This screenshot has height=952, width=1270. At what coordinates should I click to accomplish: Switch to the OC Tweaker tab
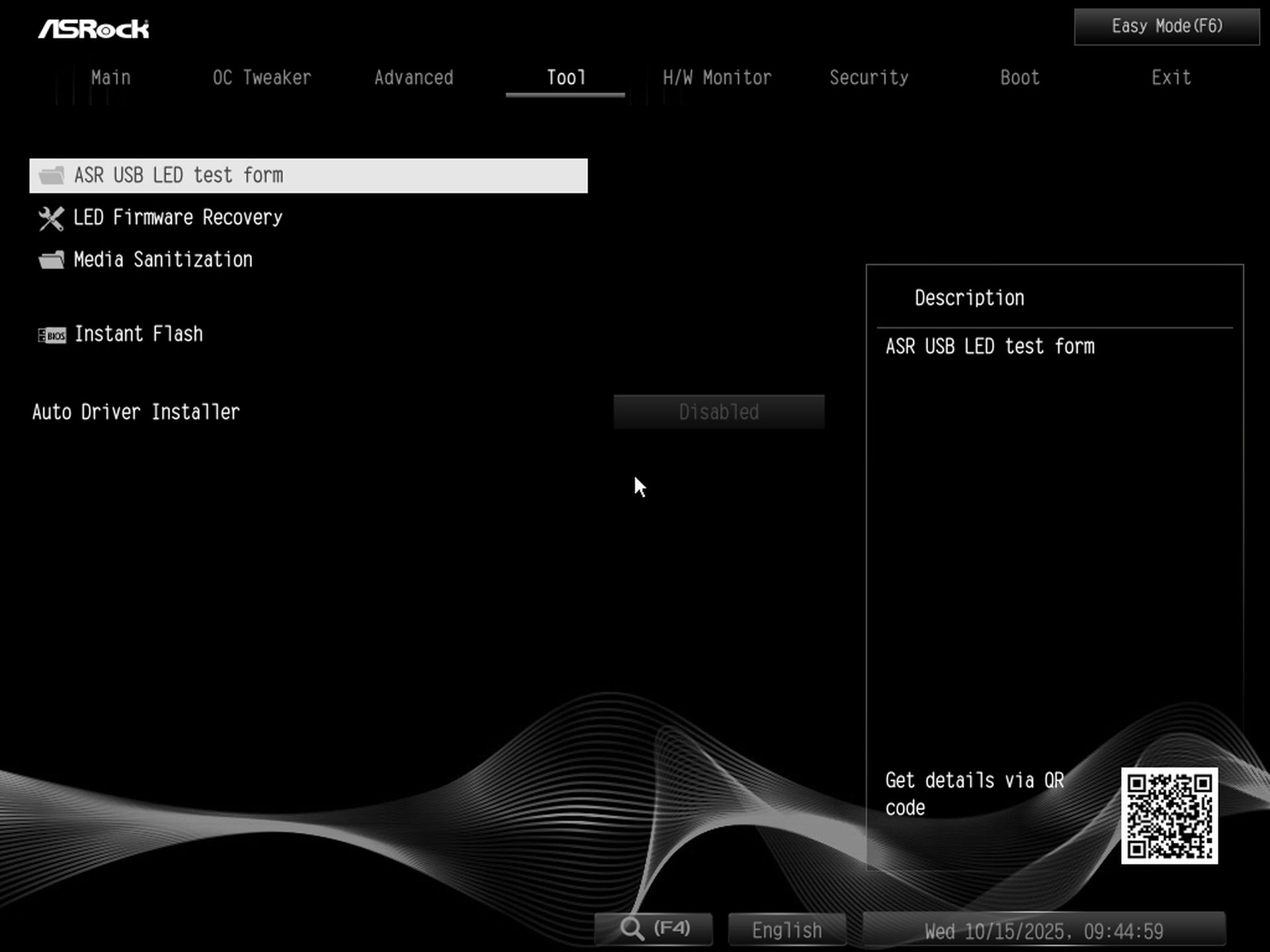pyautogui.click(x=262, y=77)
